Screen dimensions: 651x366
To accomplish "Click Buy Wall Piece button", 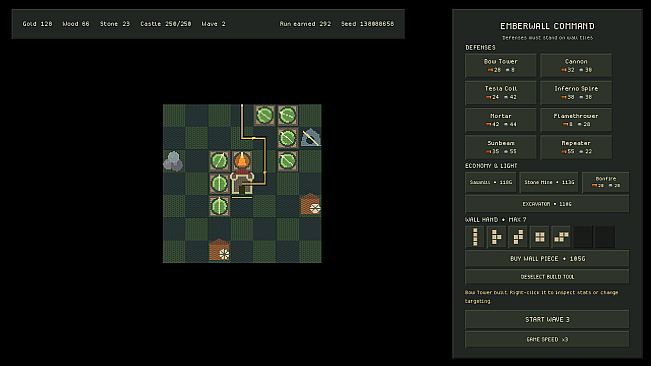I will click(547, 259).
